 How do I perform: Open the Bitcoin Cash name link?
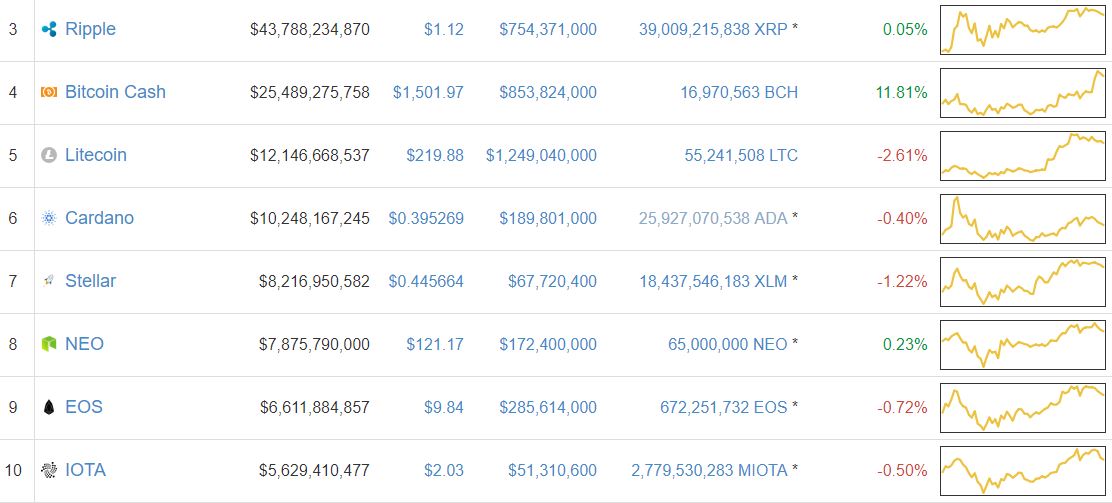tap(115, 92)
